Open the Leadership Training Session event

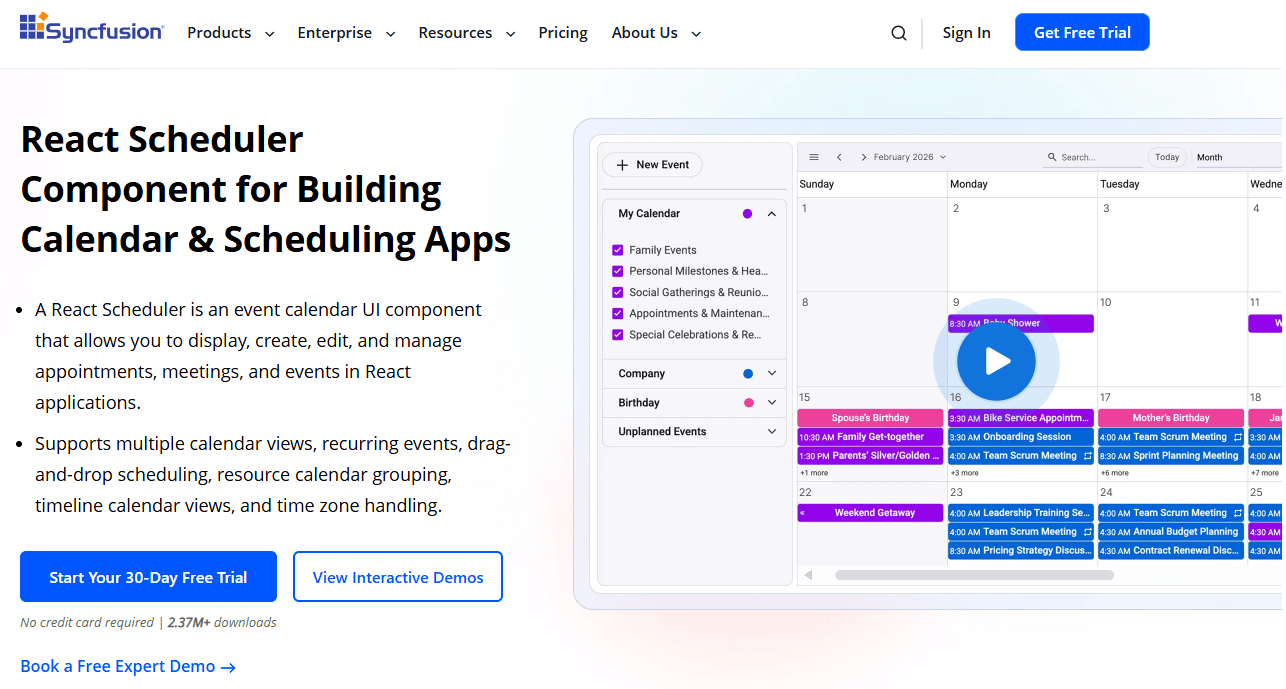pos(1021,513)
